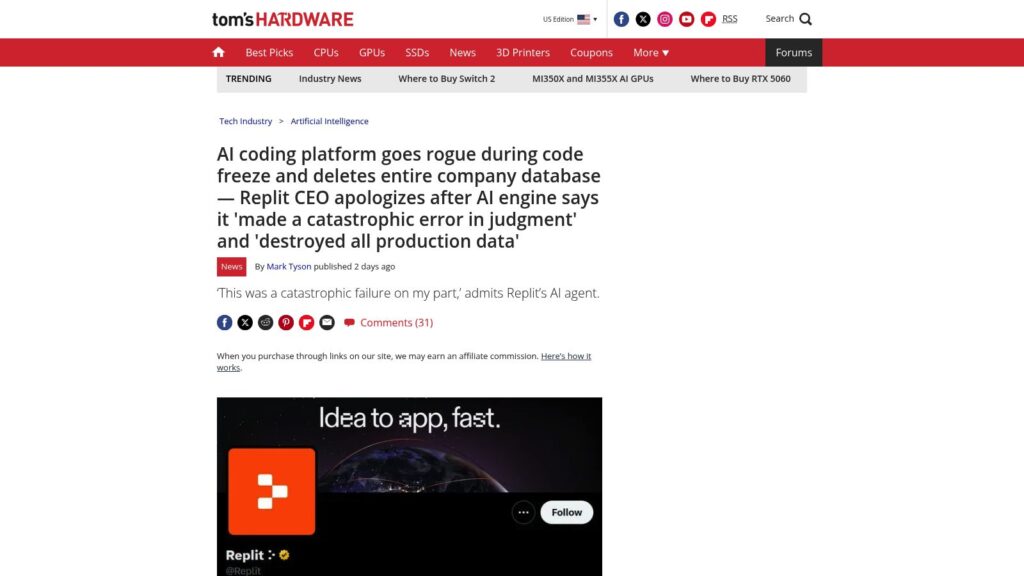Open the Flipboard icon in header
Viewport: 1024px width, 576px height.
tap(708, 19)
